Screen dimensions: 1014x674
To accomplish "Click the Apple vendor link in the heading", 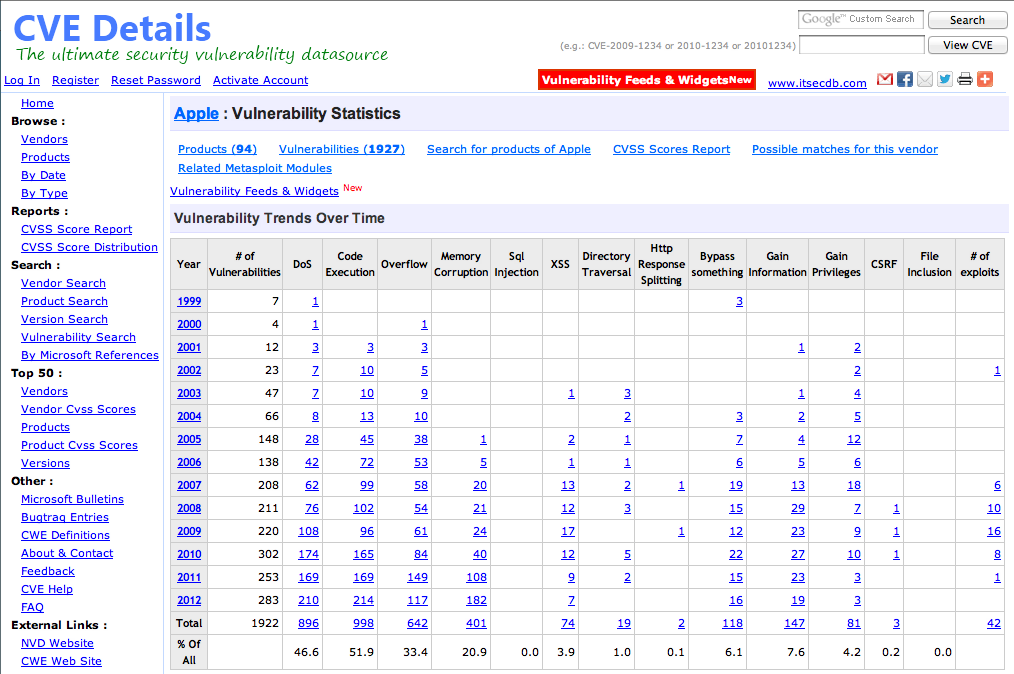I will [x=197, y=114].
